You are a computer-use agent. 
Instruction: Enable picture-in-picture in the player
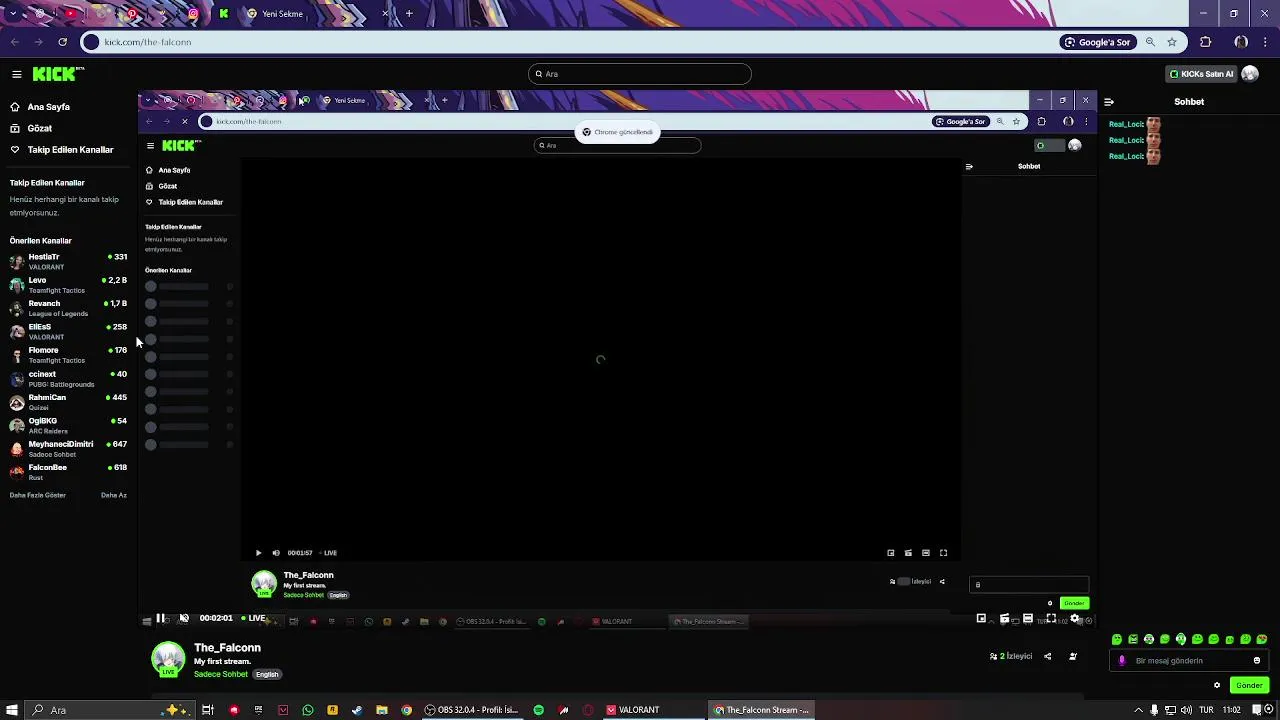981,618
